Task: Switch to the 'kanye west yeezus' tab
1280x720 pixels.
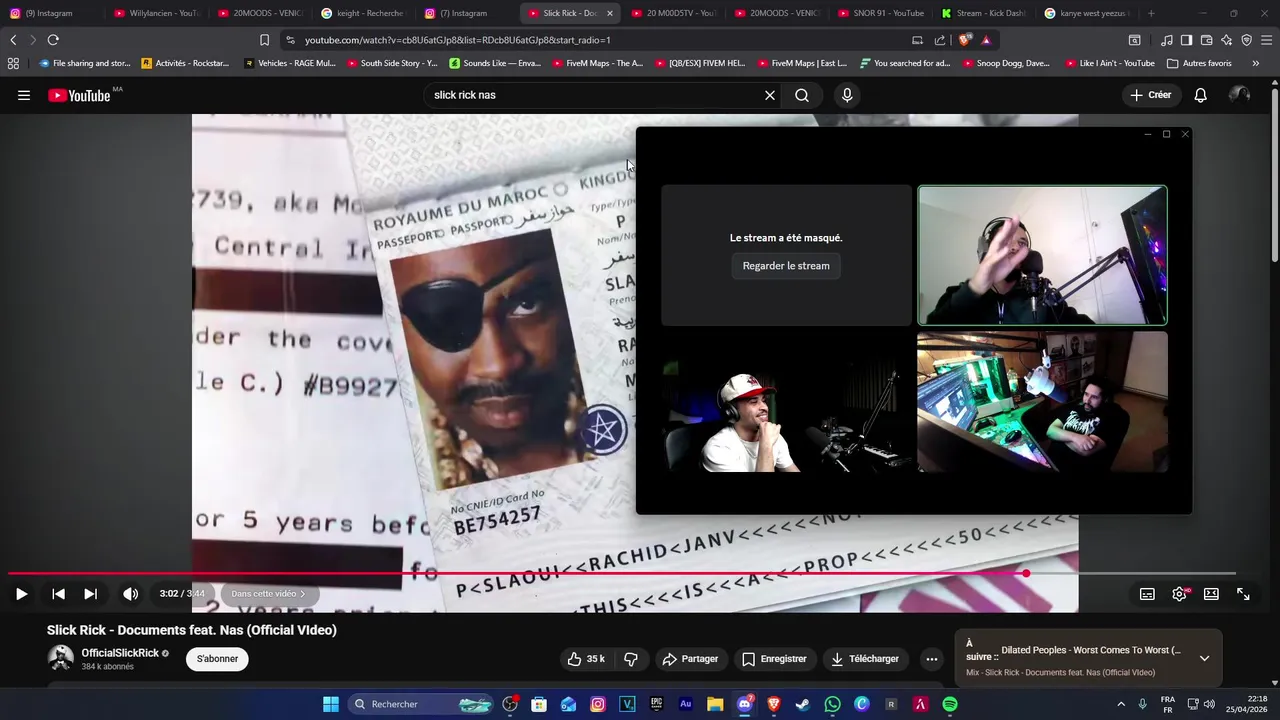Action: (x=1086, y=13)
